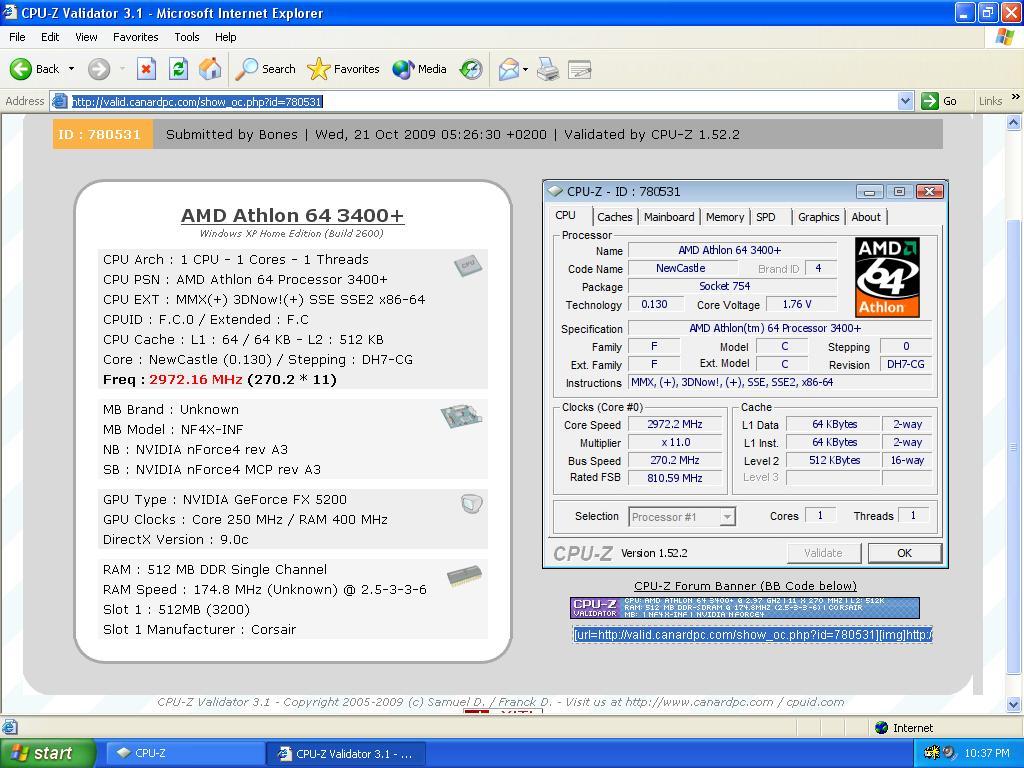Click the page scrollbar down arrow
The width and height of the screenshot is (1024, 768).
click(x=1014, y=705)
